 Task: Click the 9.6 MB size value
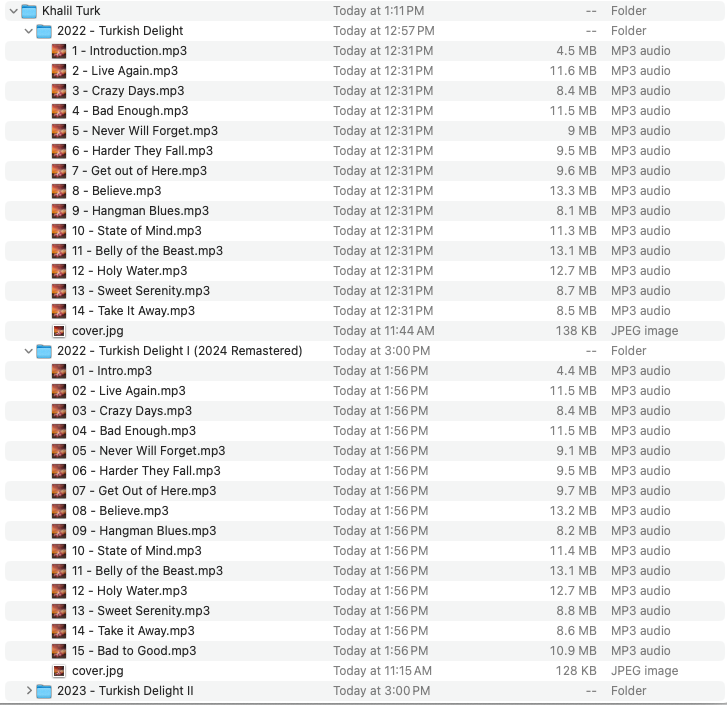click(576, 171)
